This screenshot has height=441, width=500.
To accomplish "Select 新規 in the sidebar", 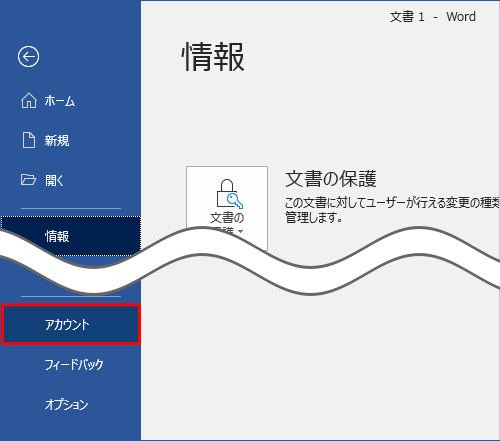I will 70,141.
